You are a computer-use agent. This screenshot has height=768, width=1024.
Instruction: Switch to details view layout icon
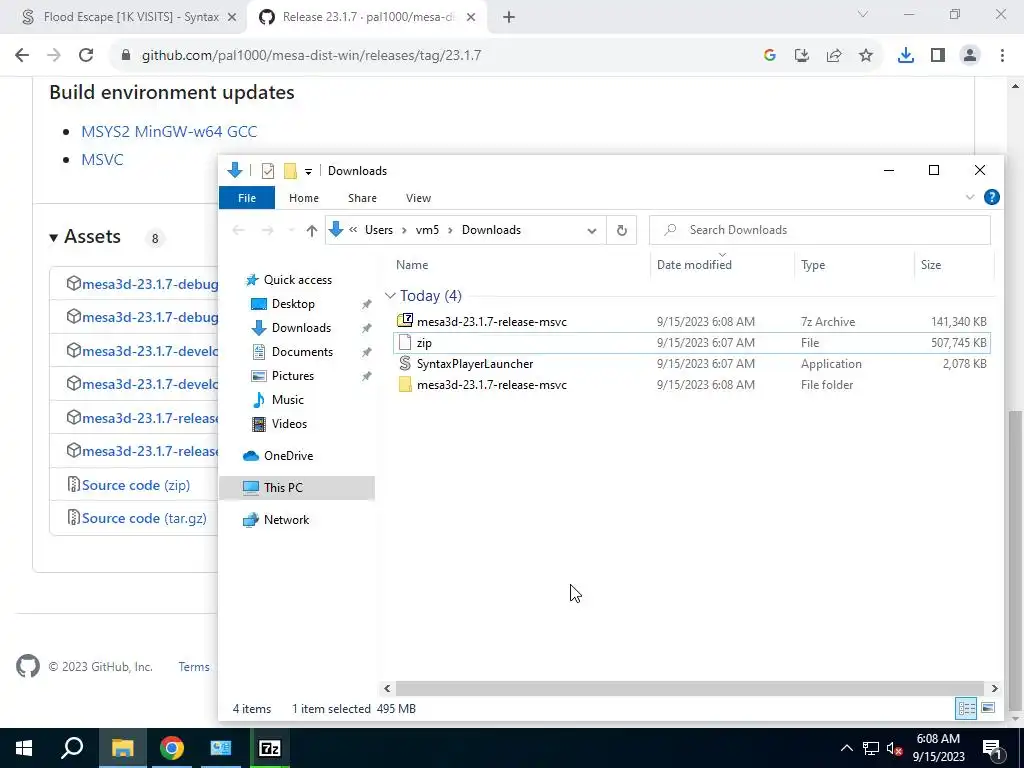click(966, 708)
